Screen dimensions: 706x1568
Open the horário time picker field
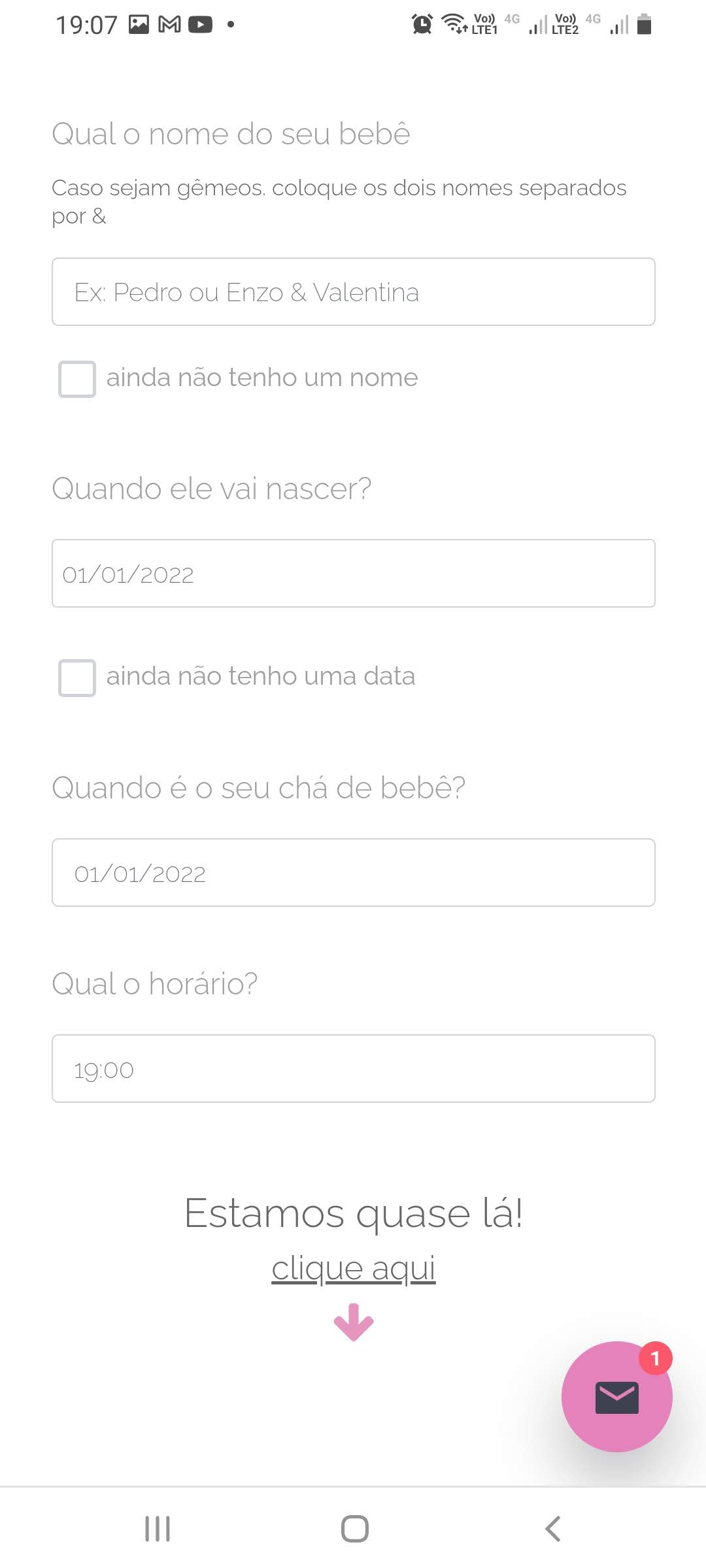(354, 1069)
